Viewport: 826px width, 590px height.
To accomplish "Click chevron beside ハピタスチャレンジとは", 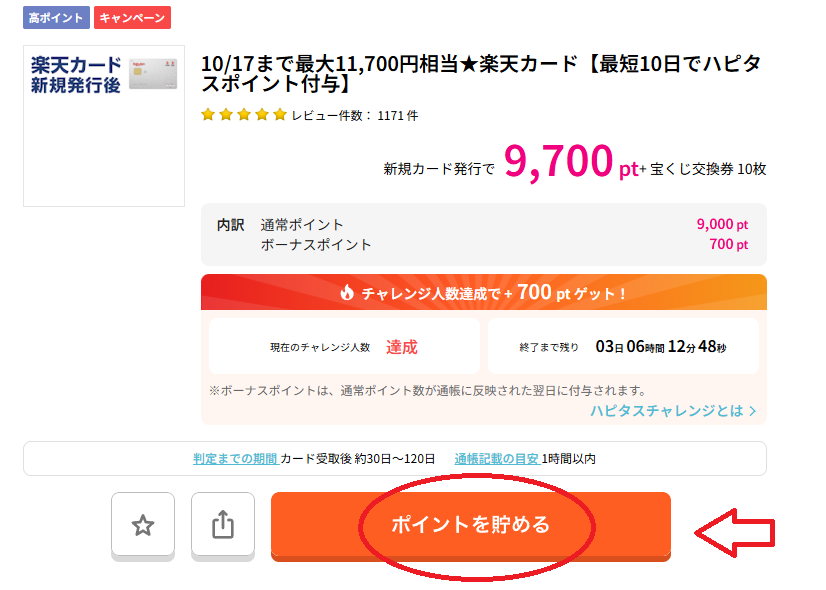I will [752, 410].
